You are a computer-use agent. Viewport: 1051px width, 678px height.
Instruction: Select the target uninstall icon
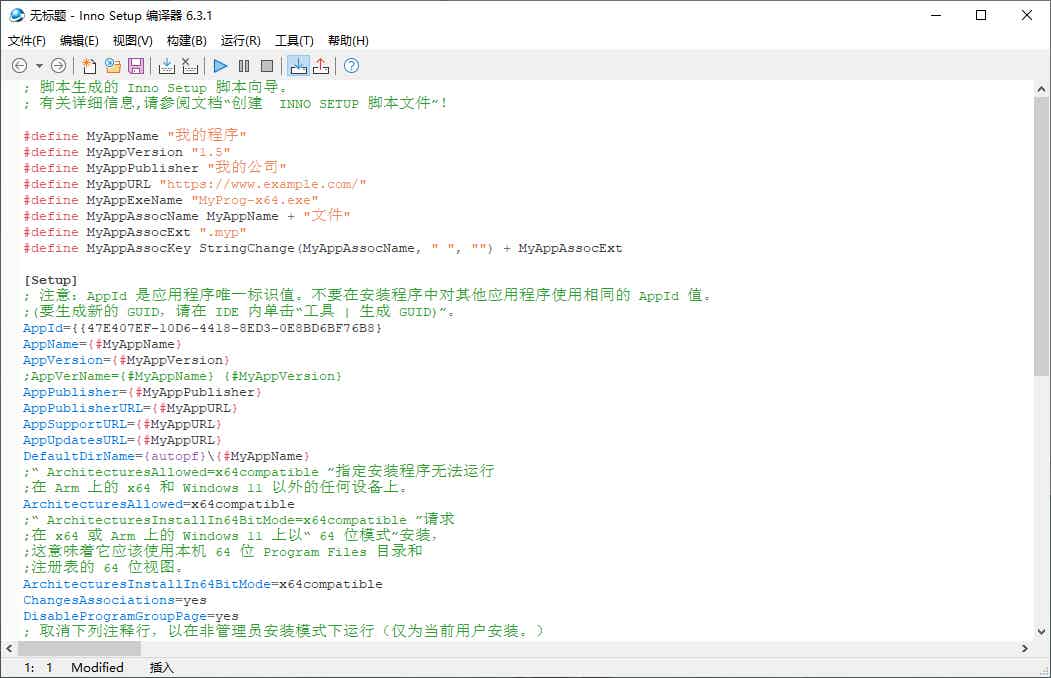coord(321,66)
